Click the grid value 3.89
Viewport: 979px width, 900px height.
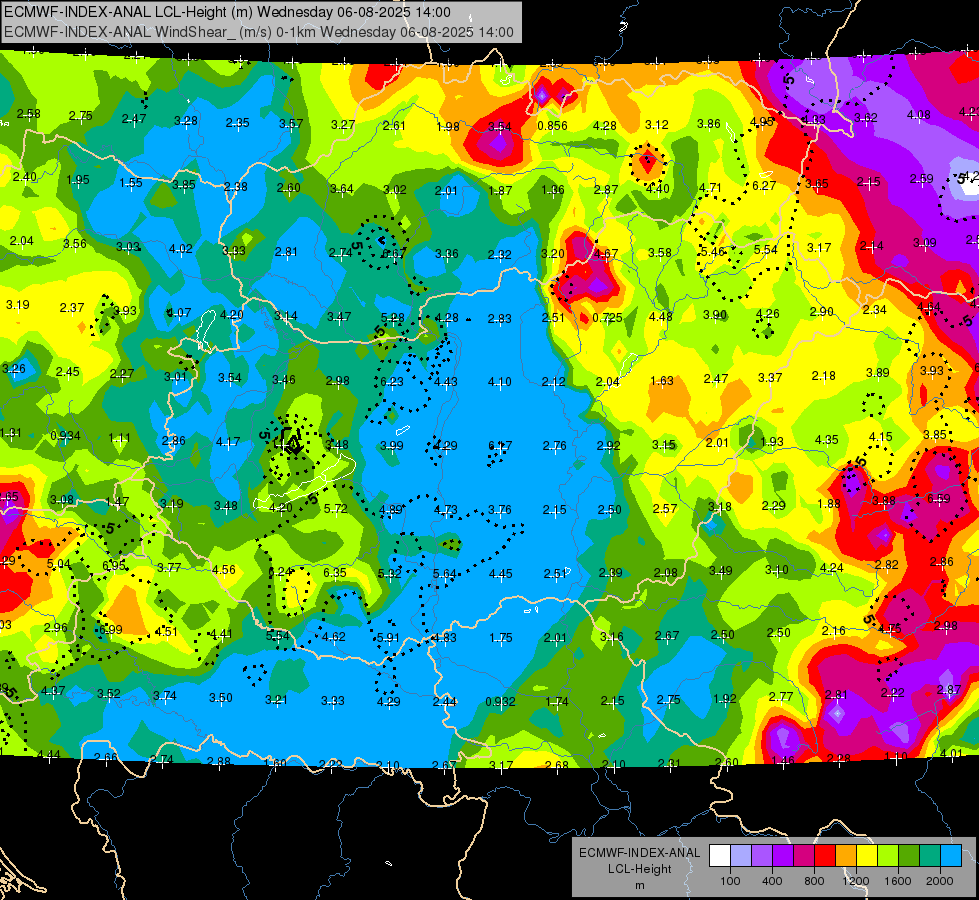tap(878, 372)
